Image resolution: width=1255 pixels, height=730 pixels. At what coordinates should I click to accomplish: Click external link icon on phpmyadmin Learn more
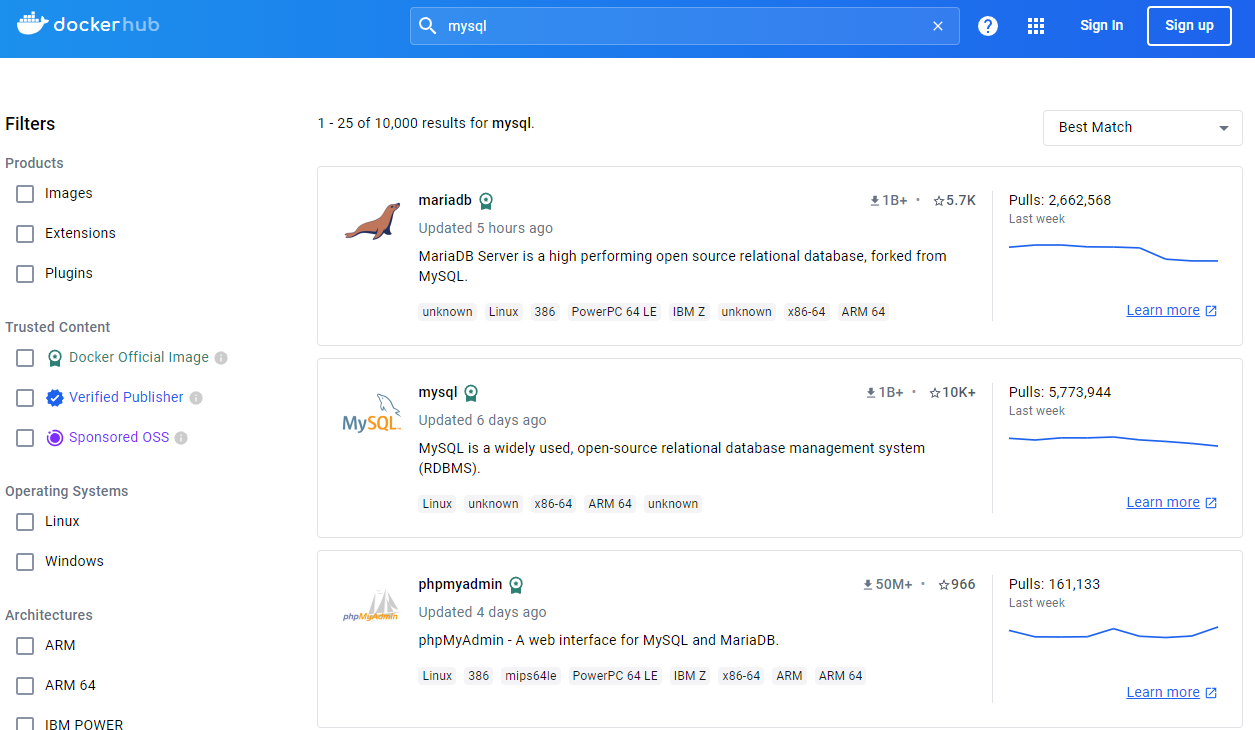point(1211,693)
